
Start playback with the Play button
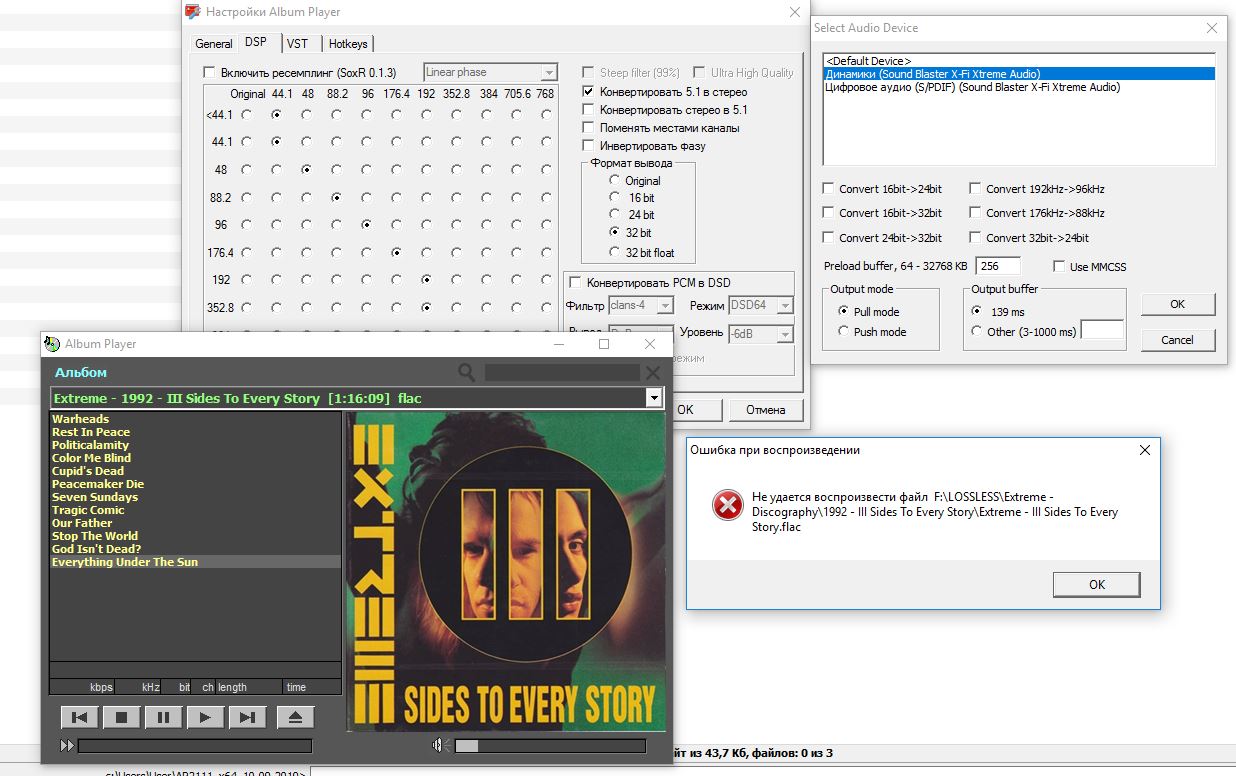pos(205,717)
